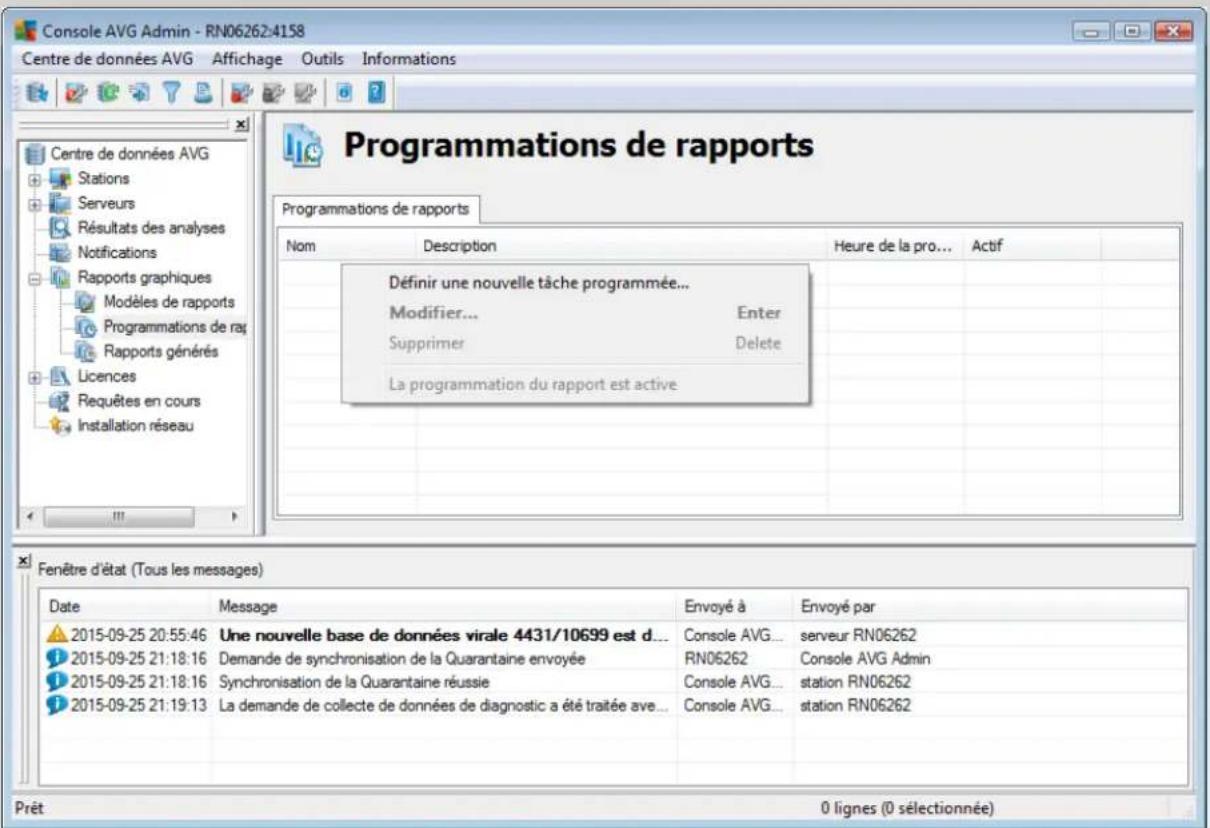Sort by the Description column header
The image size is (1210, 828).
(x=621, y=245)
